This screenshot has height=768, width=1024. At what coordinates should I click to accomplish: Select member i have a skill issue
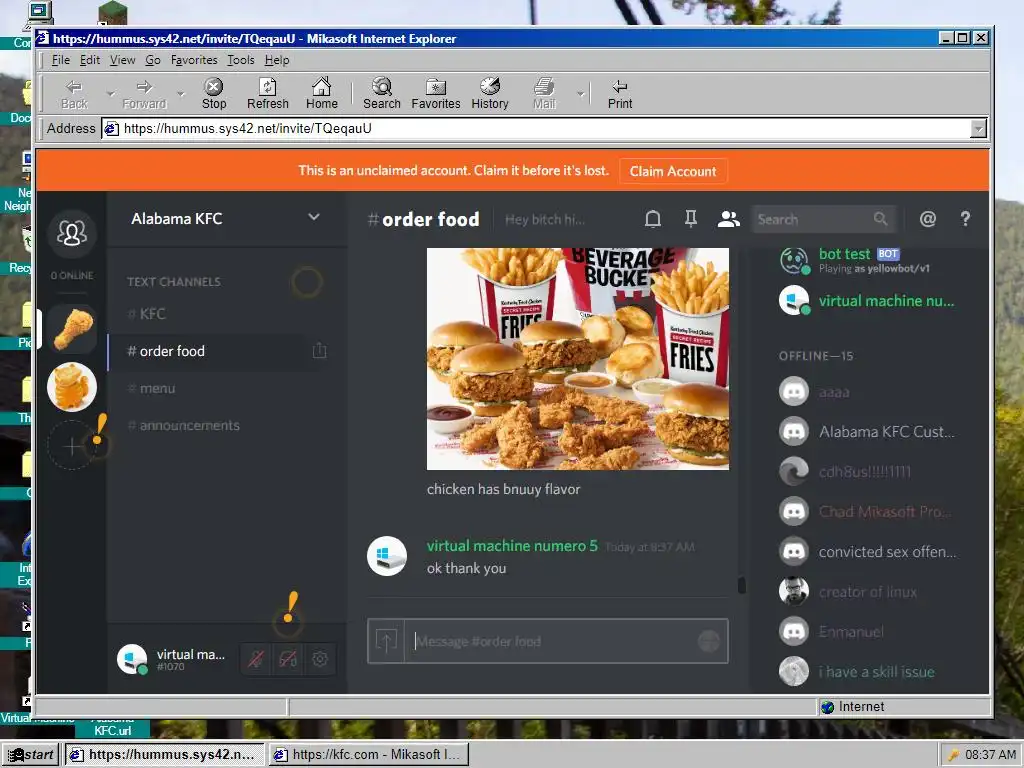(867, 671)
